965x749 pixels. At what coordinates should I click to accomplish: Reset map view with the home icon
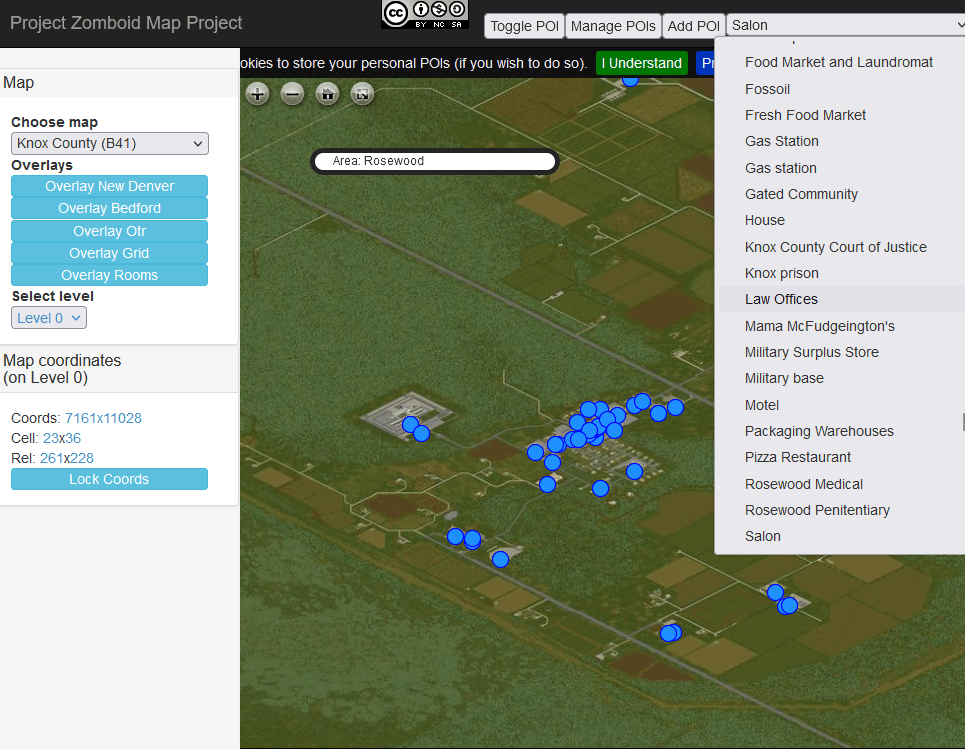pyautogui.click(x=327, y=94)
